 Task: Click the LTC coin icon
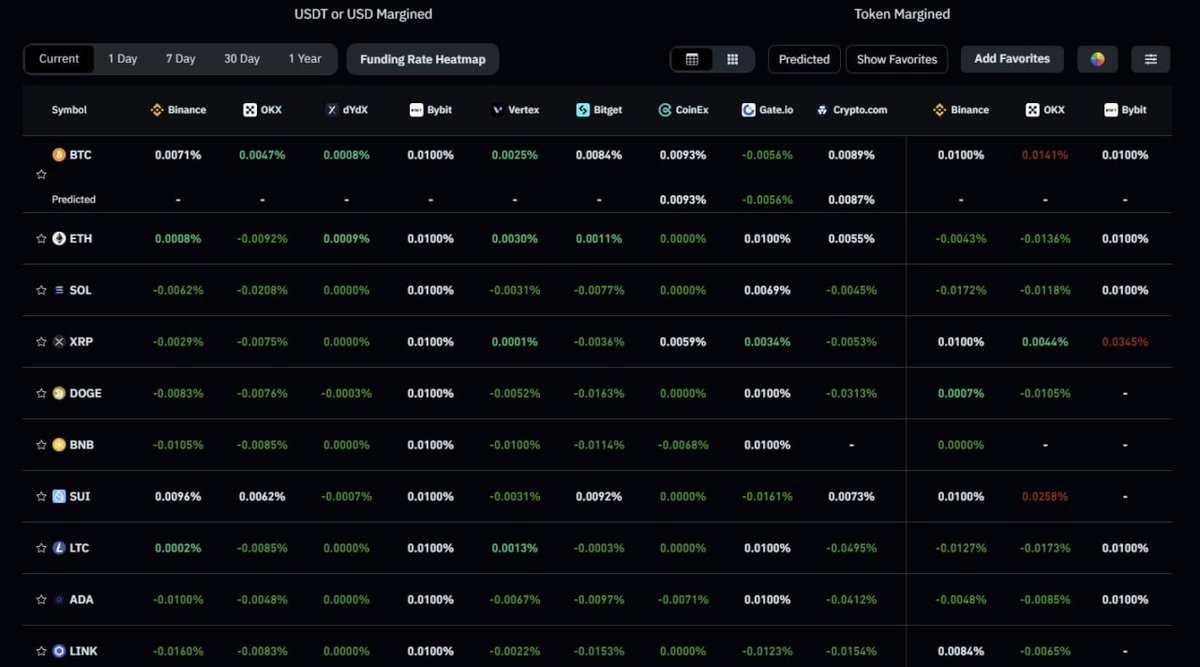tap(59, 548)
